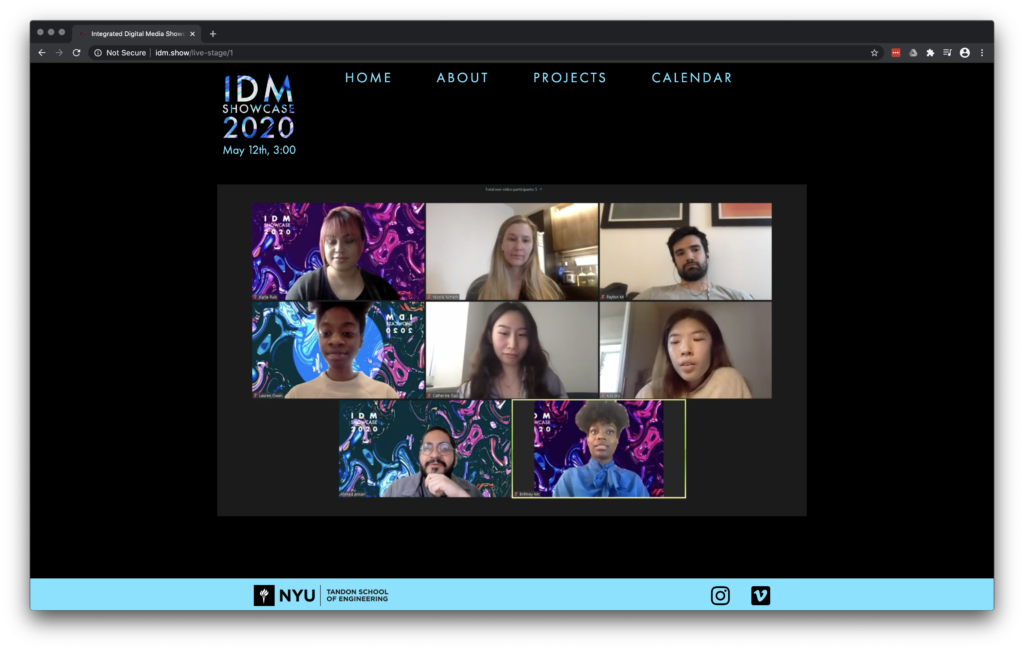The width and height of the screenshot is (1024, 650).
Task: Select the yellow-bordered active speaker video tile
Action: (599, 449)
